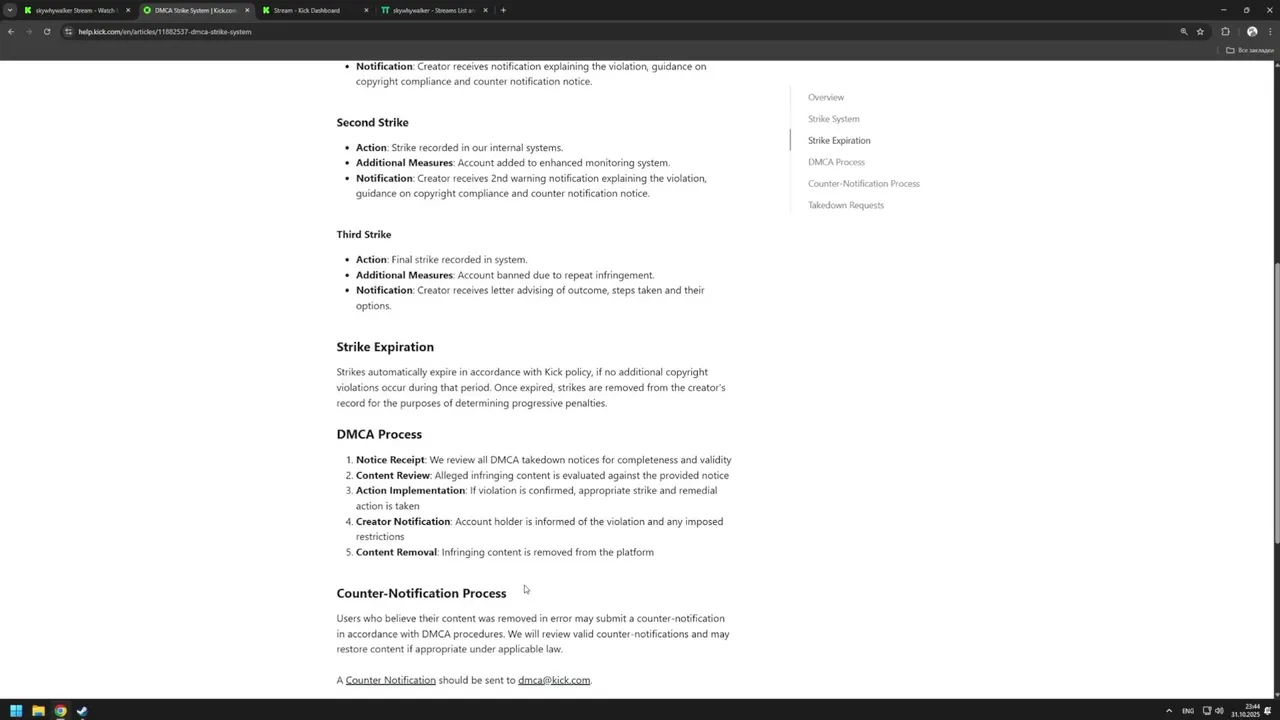1280x720 pixels.
Task: Click the page vertical scrollbar thumb
Action: (1276, 402)
